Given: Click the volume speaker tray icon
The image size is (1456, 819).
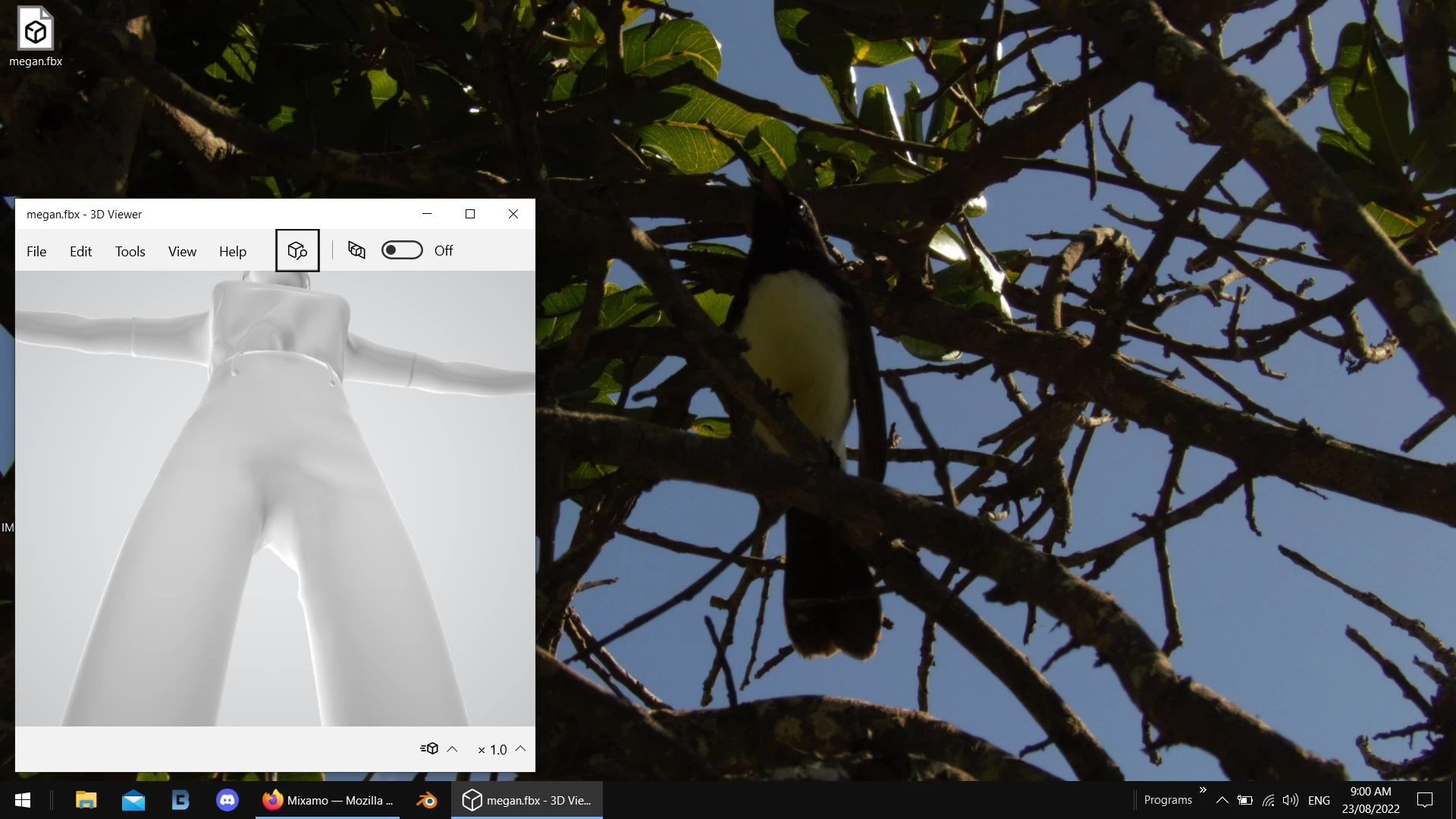Looking at the screenshot, I should pos(1290,800).
